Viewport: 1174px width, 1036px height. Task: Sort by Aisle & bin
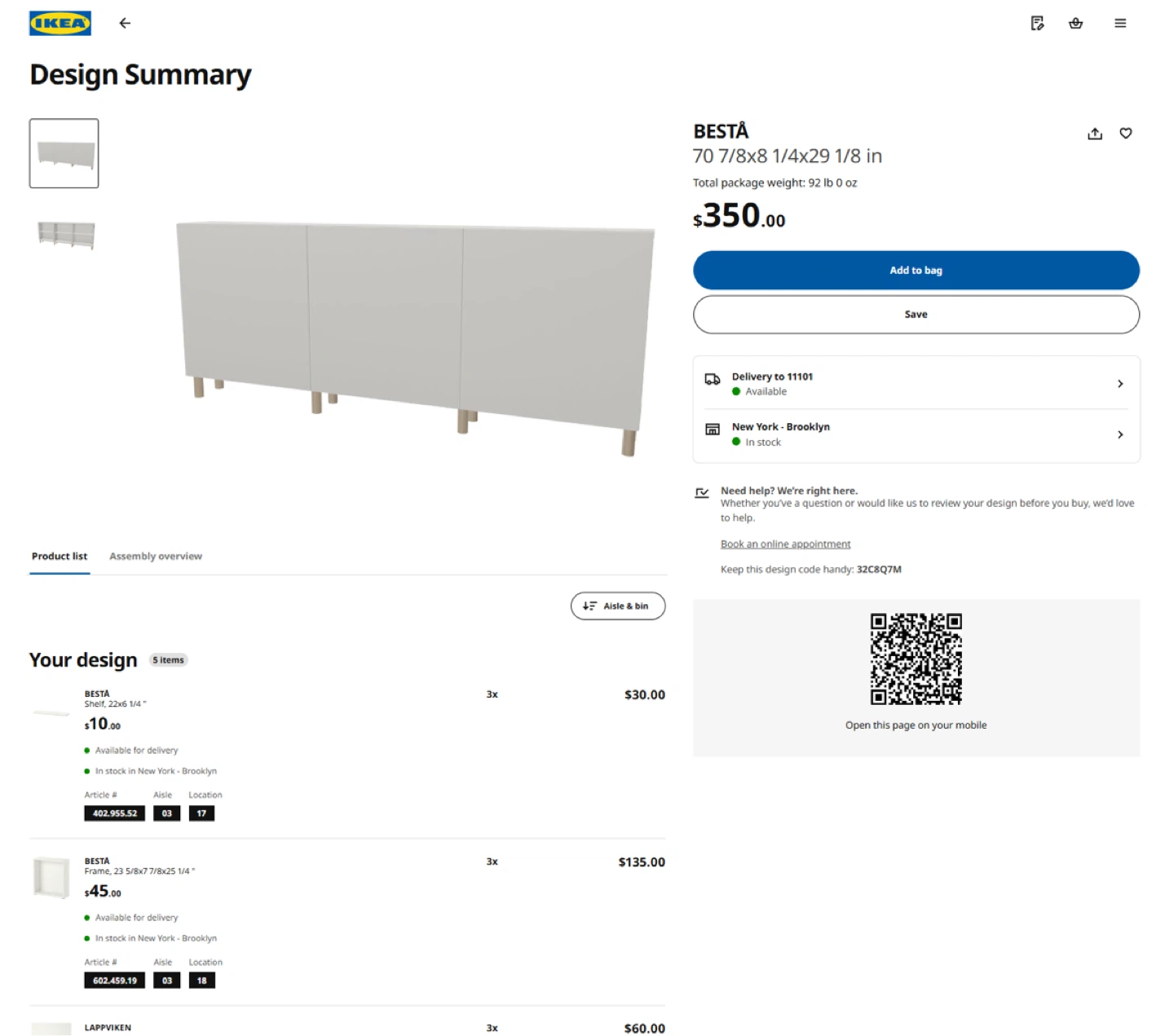click(618, 606)
